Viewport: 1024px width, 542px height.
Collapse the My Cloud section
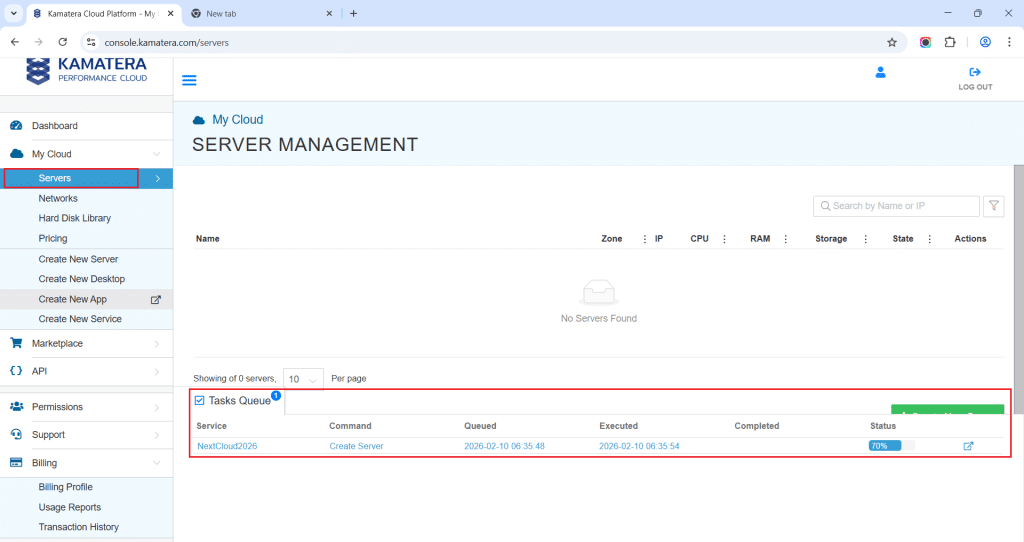click(x=157, y=154)
